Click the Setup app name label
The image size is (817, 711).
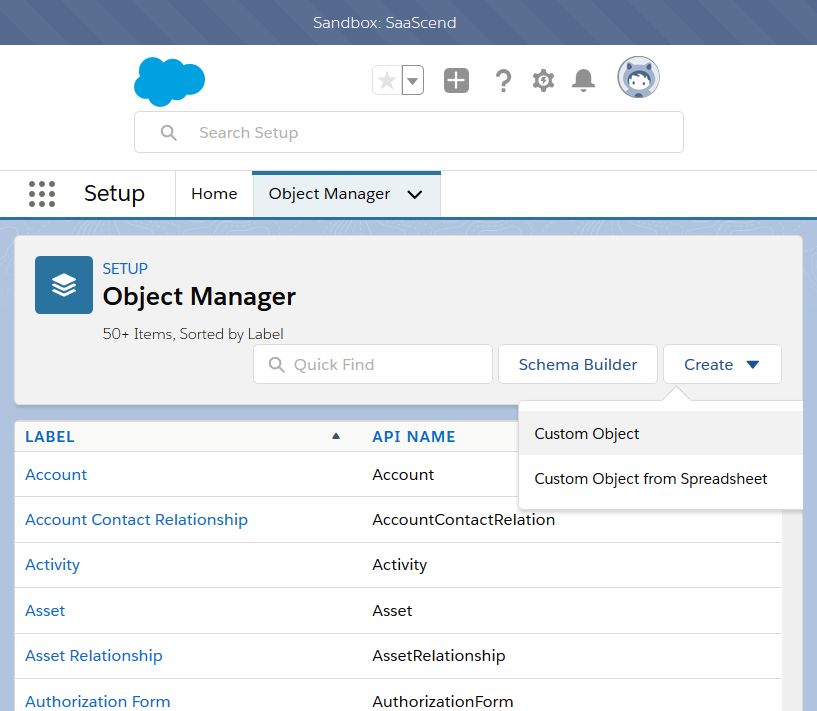click(x=114, y=194)
